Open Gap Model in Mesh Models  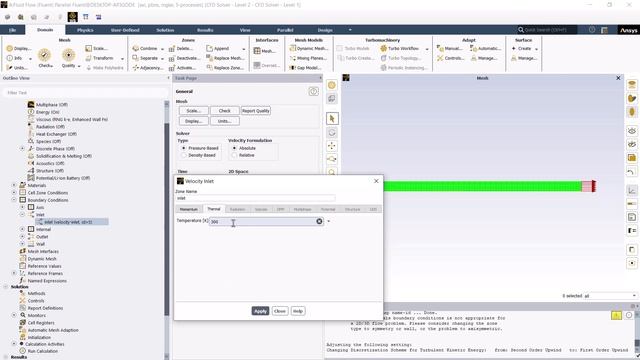tap(305, 68)
